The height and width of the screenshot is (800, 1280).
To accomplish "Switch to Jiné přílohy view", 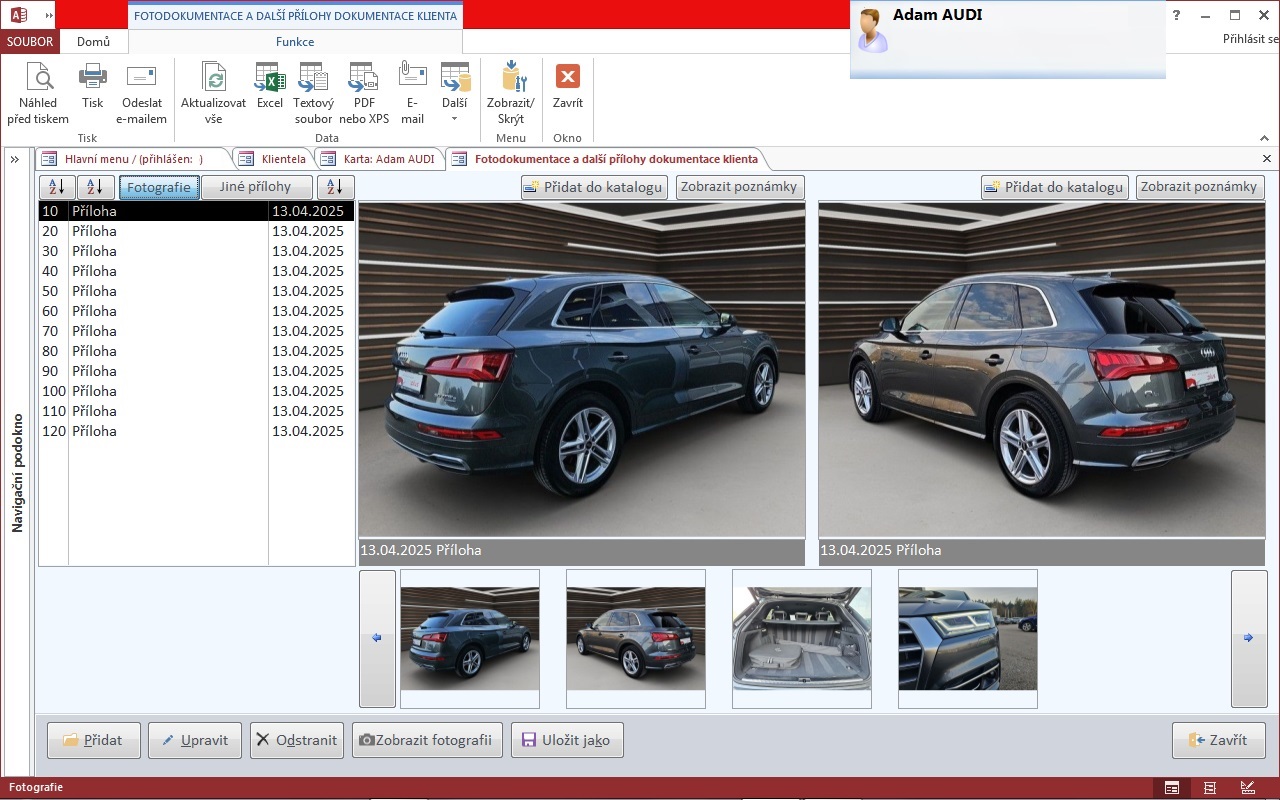I will (255, 187).
